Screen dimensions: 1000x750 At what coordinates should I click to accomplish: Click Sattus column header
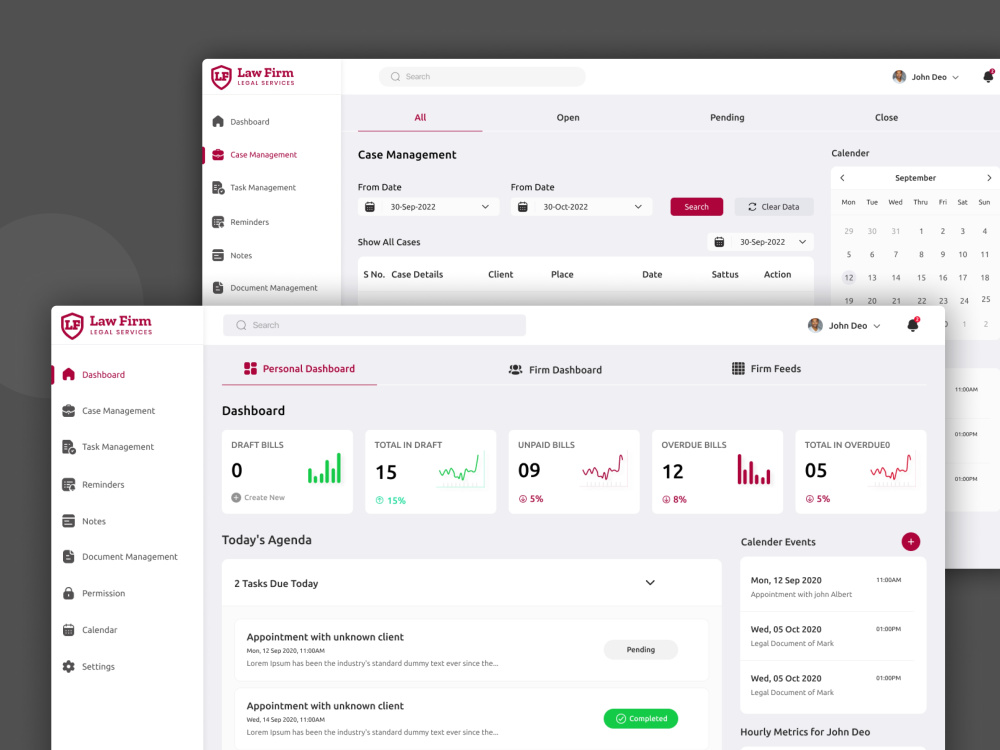[x=725, y=274]
